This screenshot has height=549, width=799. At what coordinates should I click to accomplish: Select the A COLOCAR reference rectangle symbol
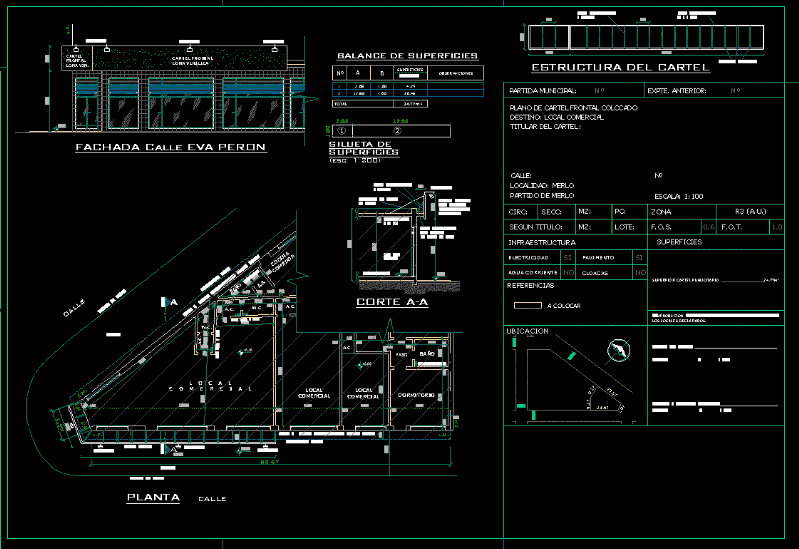[526, 305]
